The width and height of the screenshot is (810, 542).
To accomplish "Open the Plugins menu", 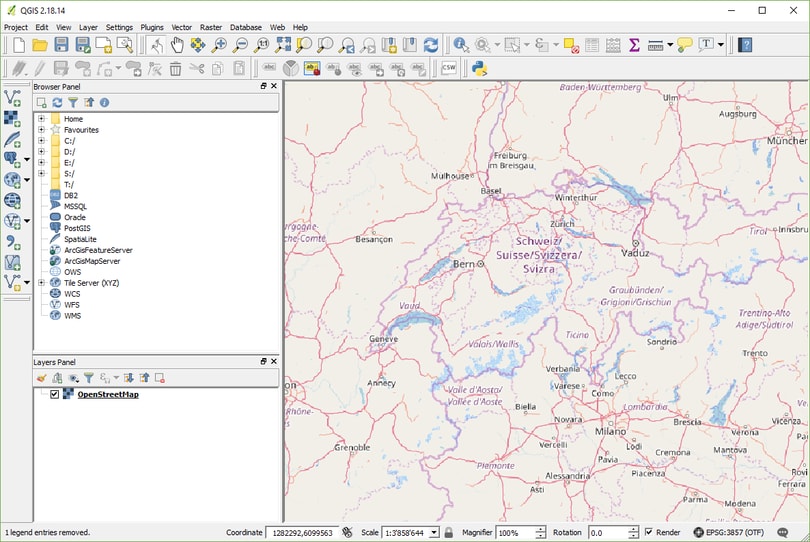I will (x=152, y=27).
